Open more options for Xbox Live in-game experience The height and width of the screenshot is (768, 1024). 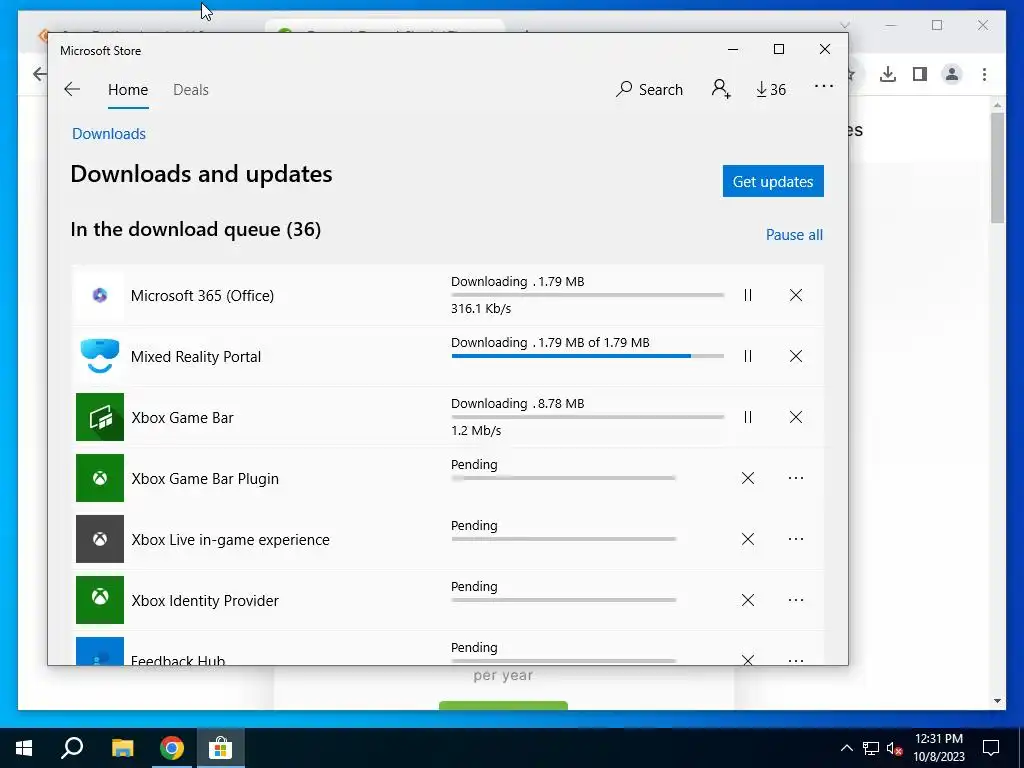click(795, 539)
